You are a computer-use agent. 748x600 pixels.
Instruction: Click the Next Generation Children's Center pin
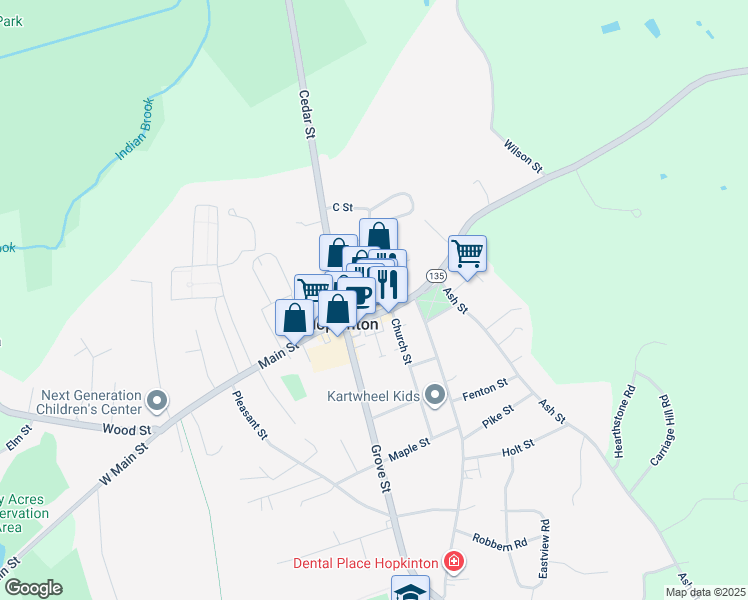(156, 401)
